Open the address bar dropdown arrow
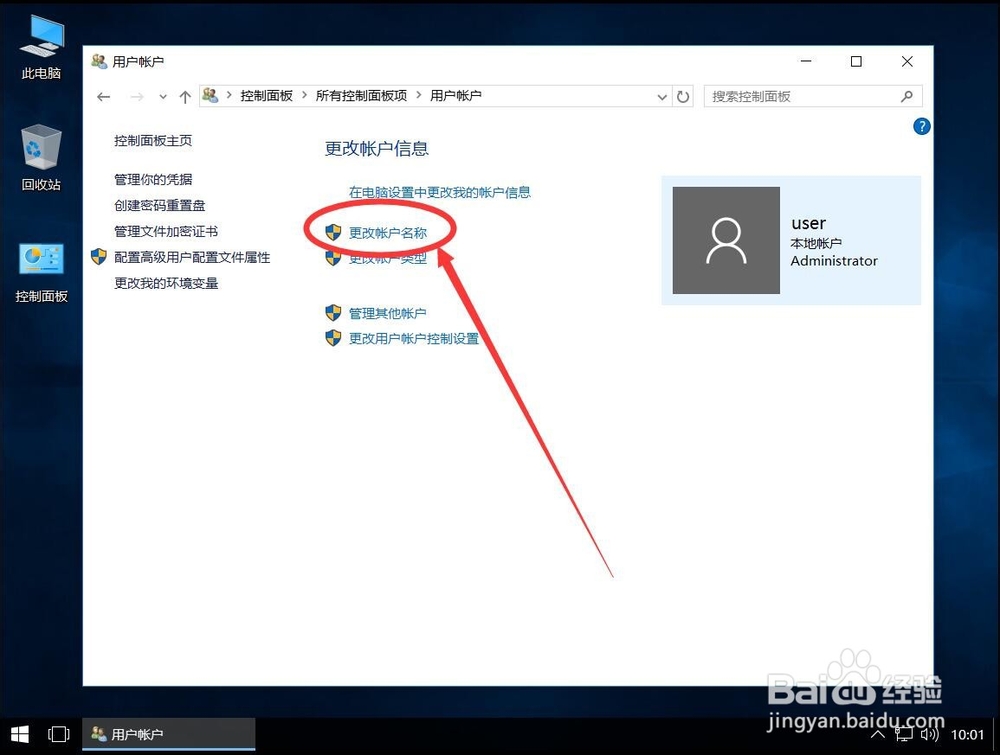Viewport: 1000px width, 755px height. (x=661, y=96)
